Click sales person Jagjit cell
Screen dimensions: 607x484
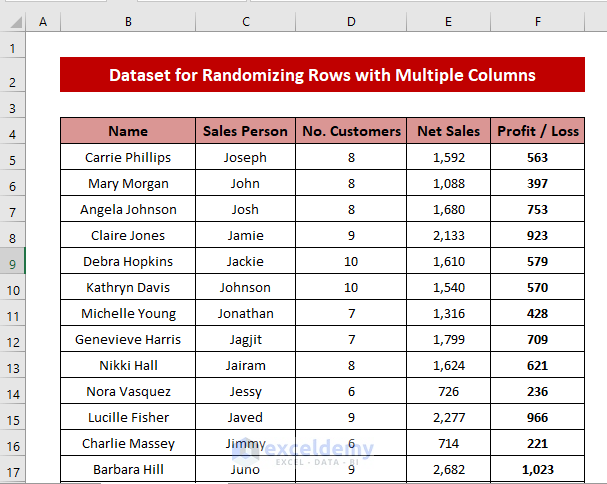click(245, 339)
